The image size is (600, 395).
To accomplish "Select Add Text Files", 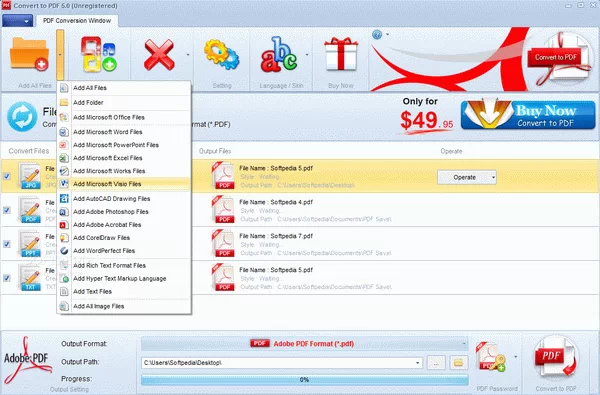I will tap(124, 292).
